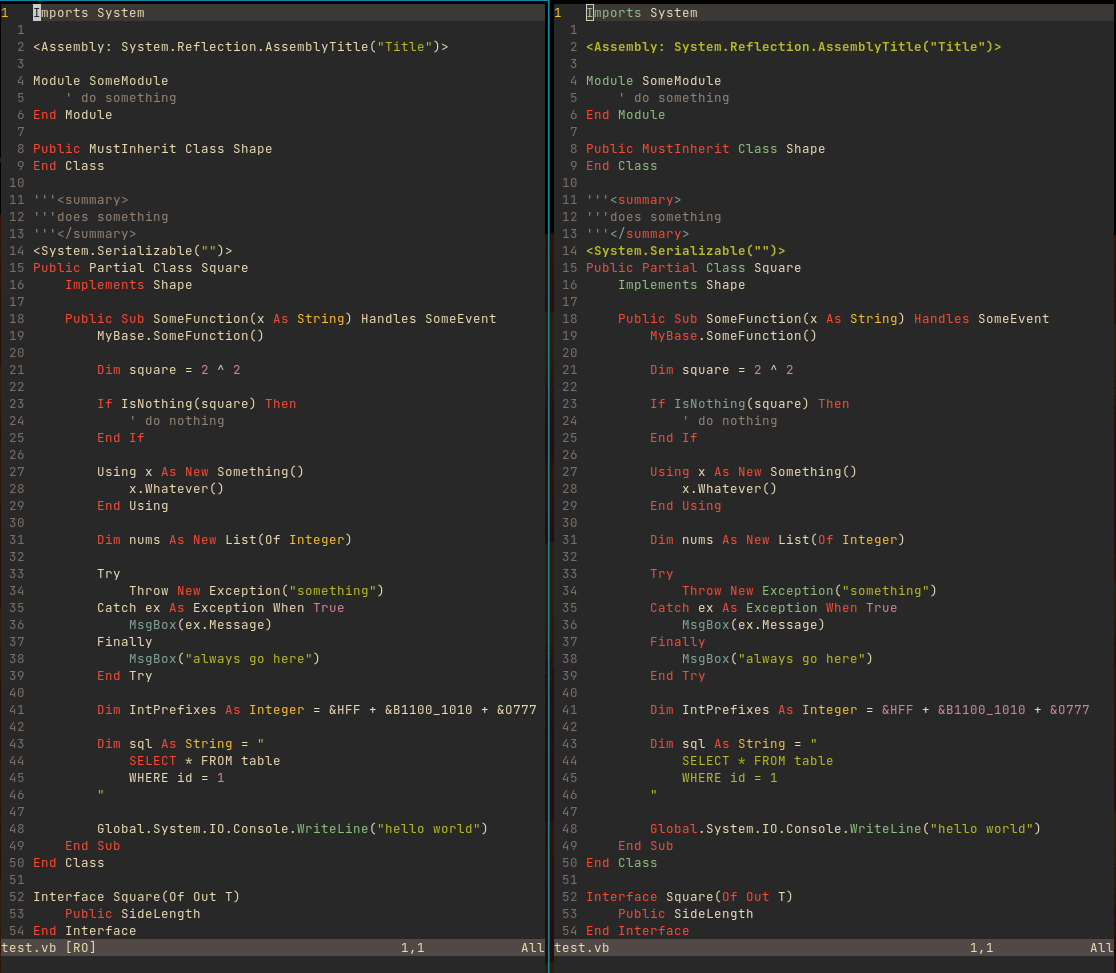Click 'SELECT * FROM table' in right pane

[757, 761]
